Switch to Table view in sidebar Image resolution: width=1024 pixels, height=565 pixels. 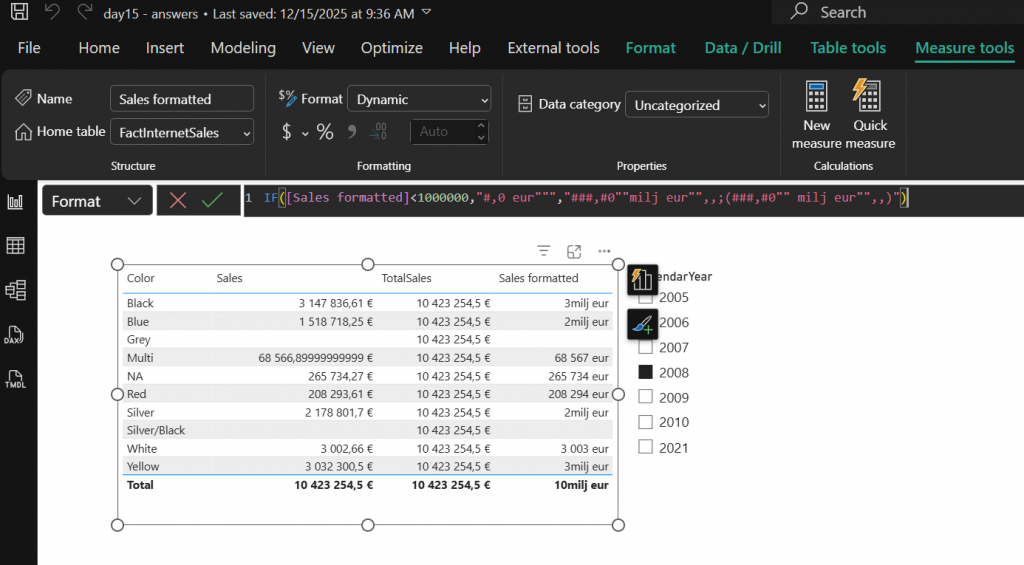[x=16, y=246]
